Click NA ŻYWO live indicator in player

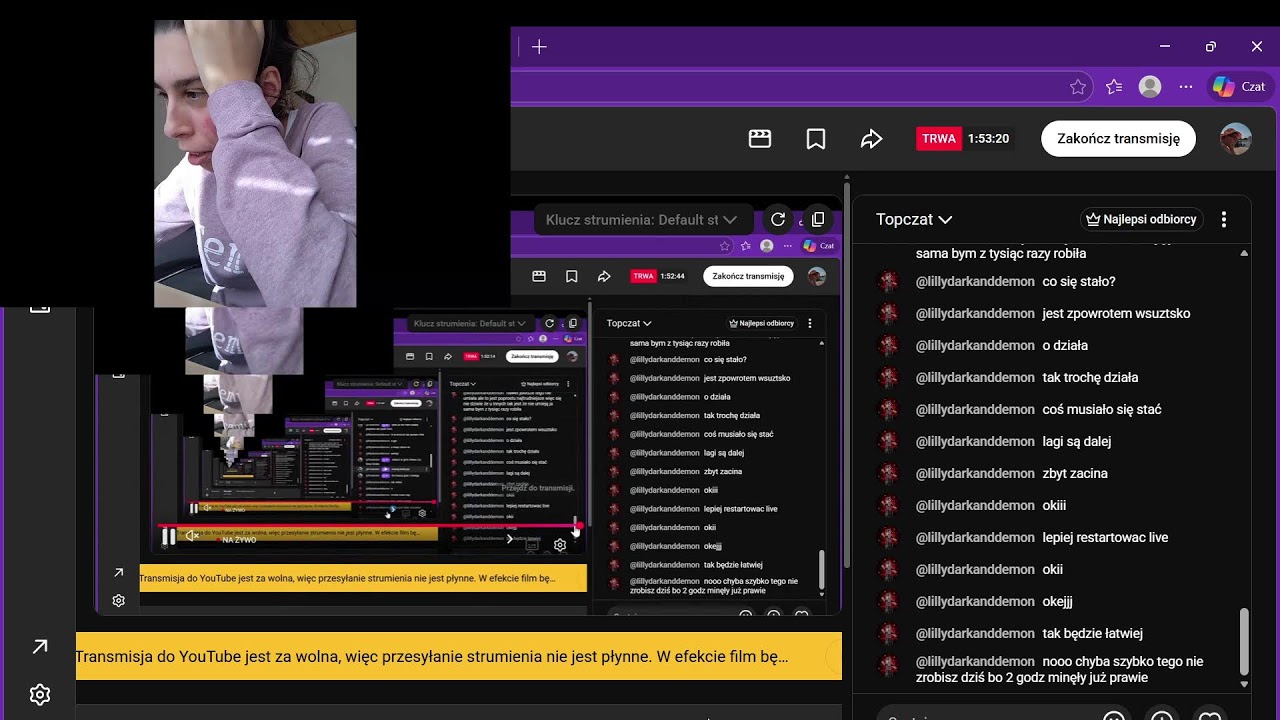pyautogui.click(x=239, y=540)
